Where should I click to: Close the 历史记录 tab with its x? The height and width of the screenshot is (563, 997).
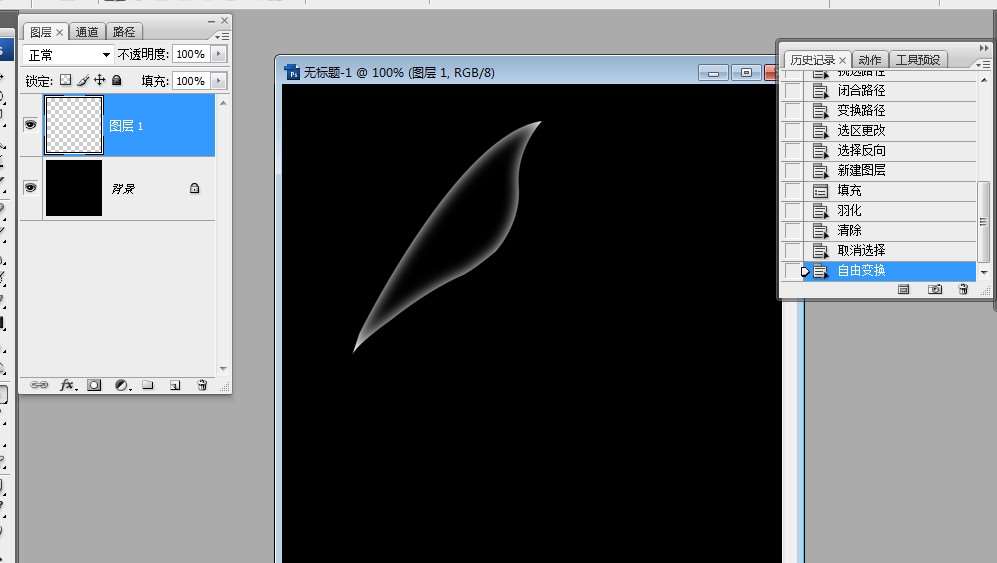[842, 60]
